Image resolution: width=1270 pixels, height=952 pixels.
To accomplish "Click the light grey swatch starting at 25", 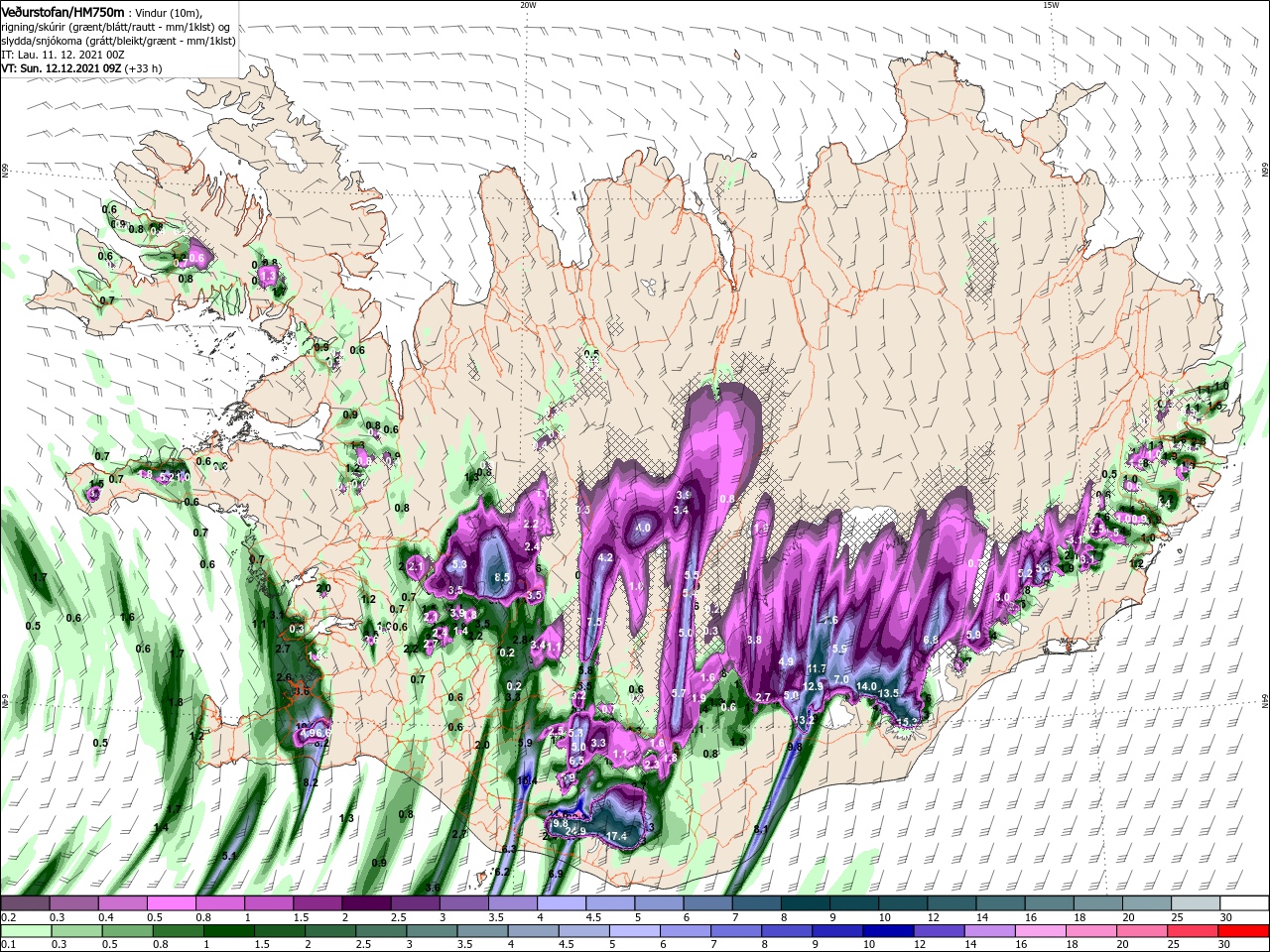I will (1197, 903).
